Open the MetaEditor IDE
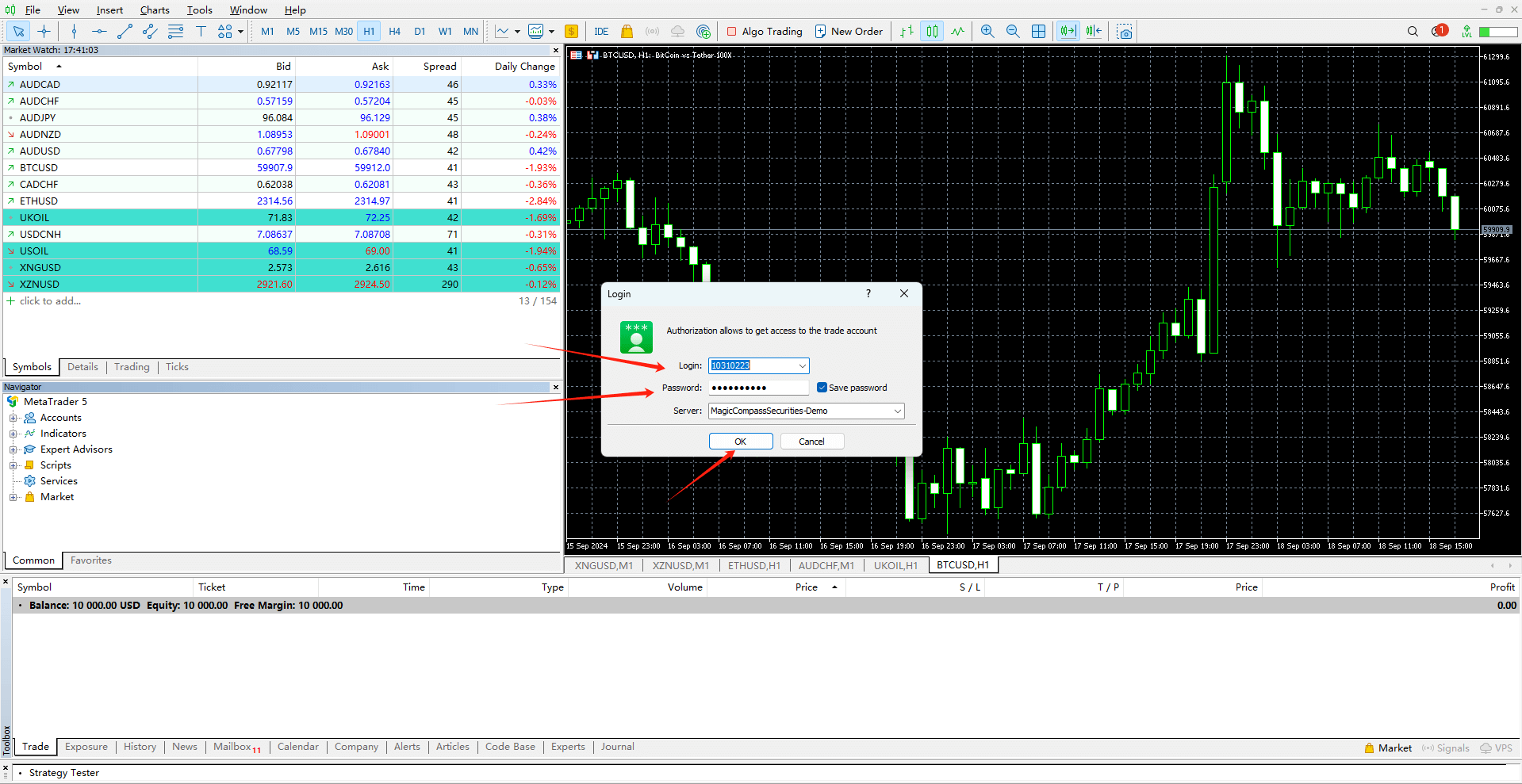This screenshot has width=1522, height=784. pyautogui.click(x=601, y=32)
